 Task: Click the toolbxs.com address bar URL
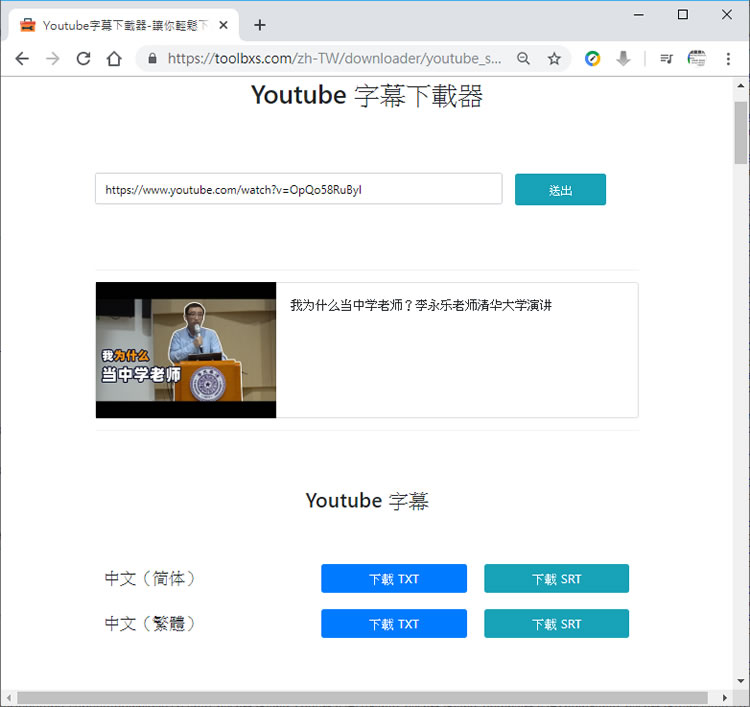tap(334, 58)
